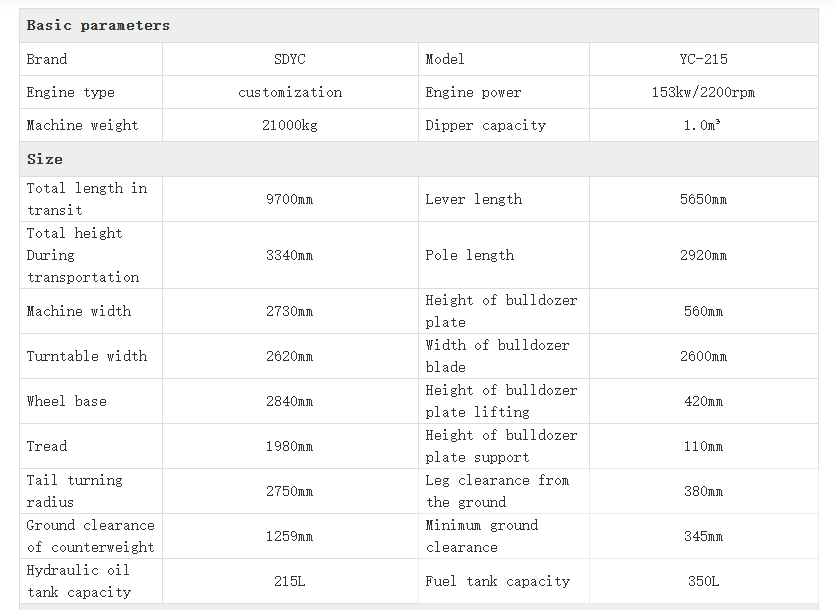The image size is (837, 610).
Task: Select the SDYC brand value cell
Action: point(290,59)
